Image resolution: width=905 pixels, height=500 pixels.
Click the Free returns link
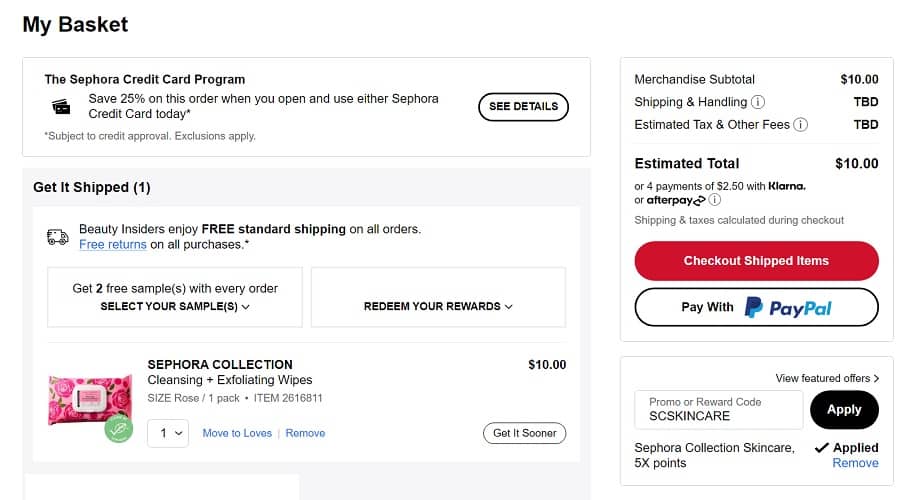[113, 244]
